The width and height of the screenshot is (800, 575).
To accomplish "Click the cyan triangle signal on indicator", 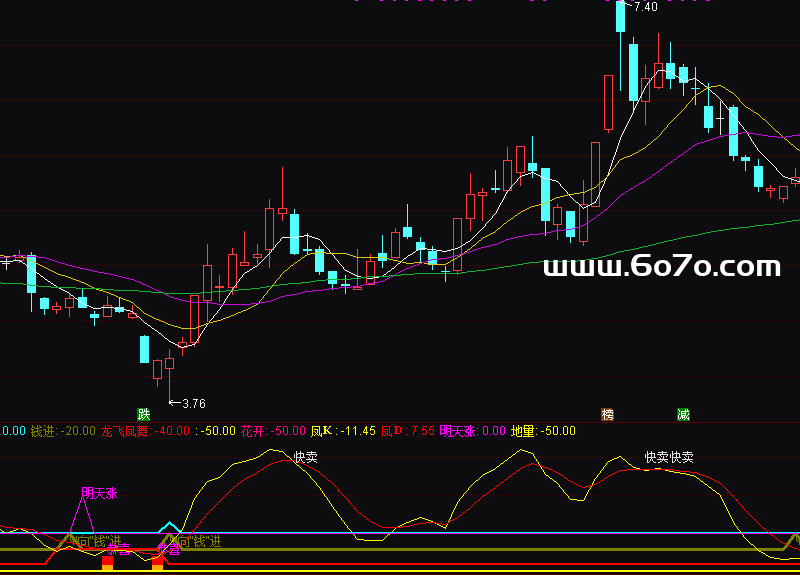I will coord(170,526).
